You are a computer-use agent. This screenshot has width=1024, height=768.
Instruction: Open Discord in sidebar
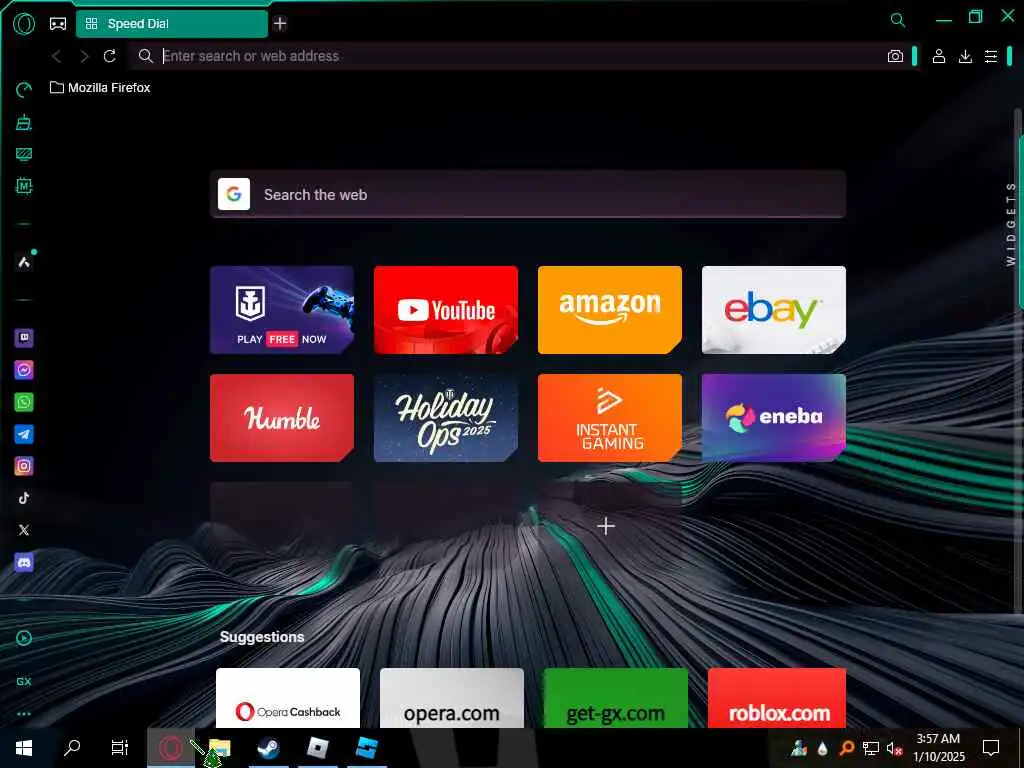point(24,562)
